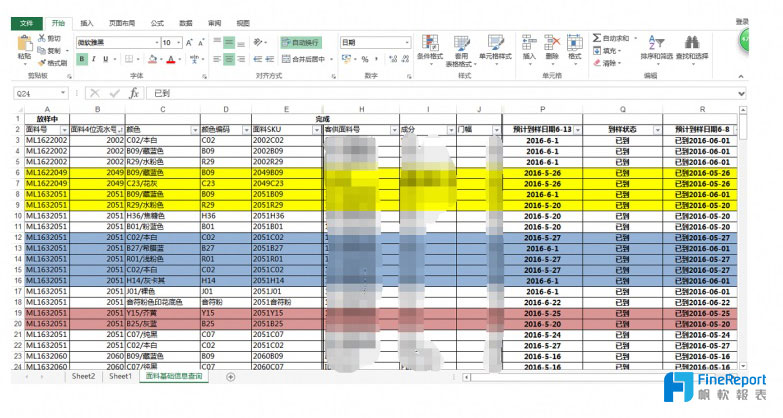783x418 pixels.
Task: Click the red font color swatch
Action: click(171, 59)
